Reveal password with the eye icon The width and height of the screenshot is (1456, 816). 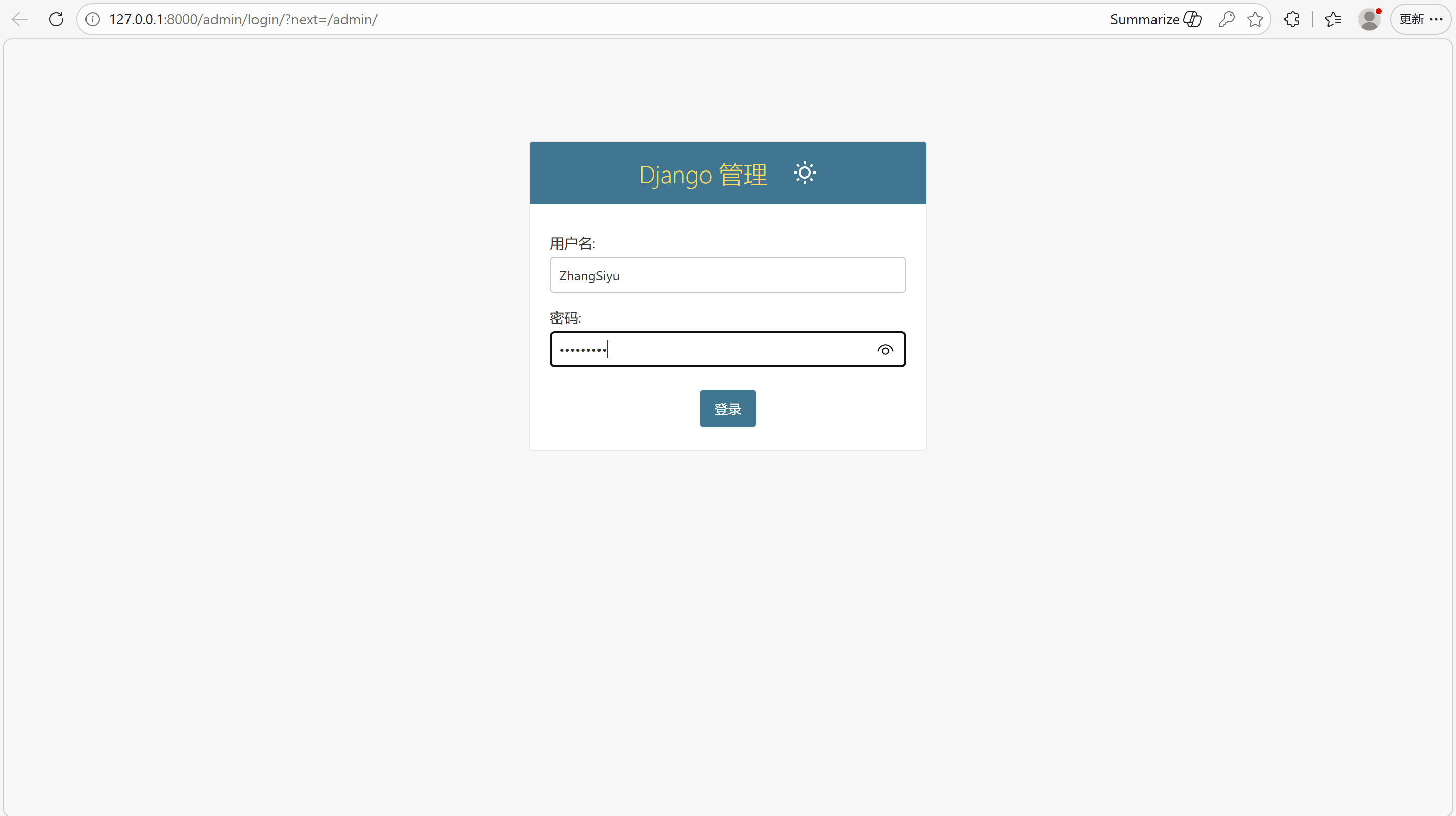[885, 350]
